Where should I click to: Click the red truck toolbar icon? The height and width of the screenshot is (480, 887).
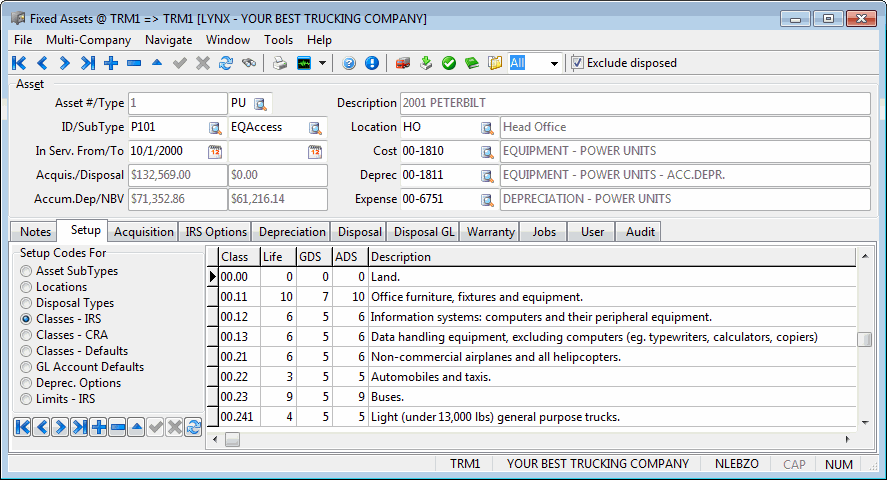pyautogui.click(x=403, y=63)
